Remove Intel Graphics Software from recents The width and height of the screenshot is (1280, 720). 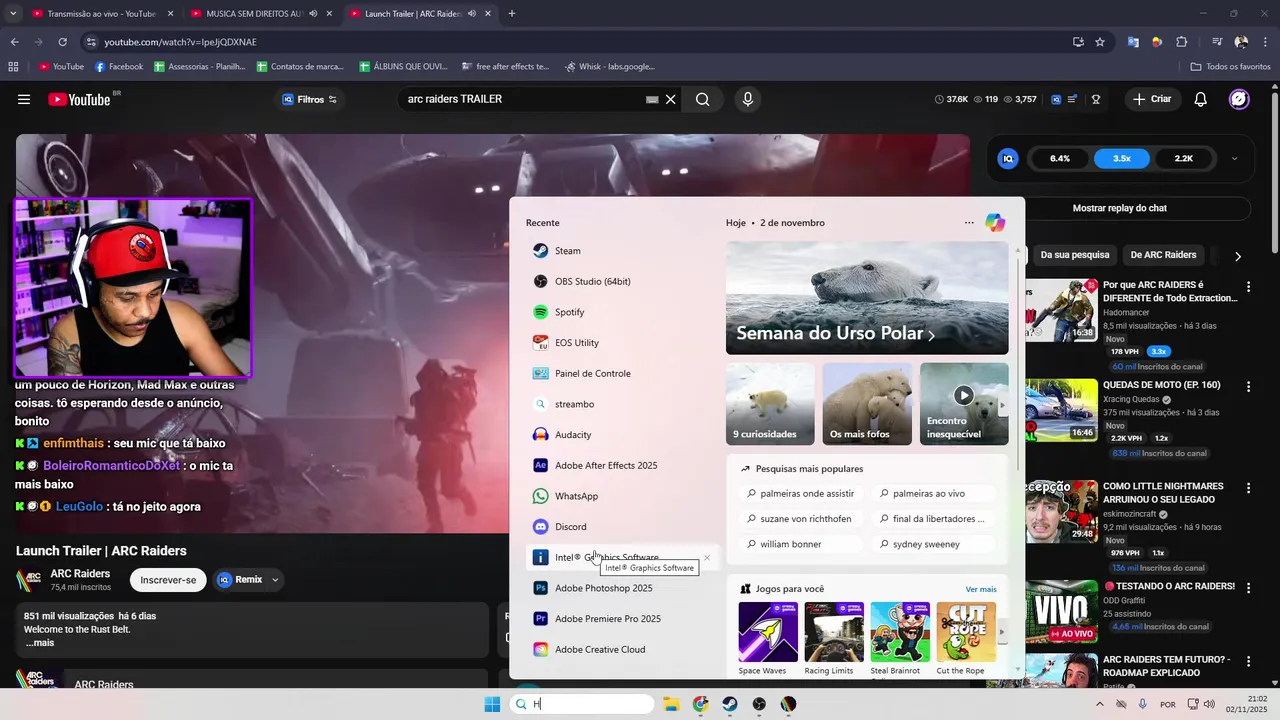tap(707, 558)
